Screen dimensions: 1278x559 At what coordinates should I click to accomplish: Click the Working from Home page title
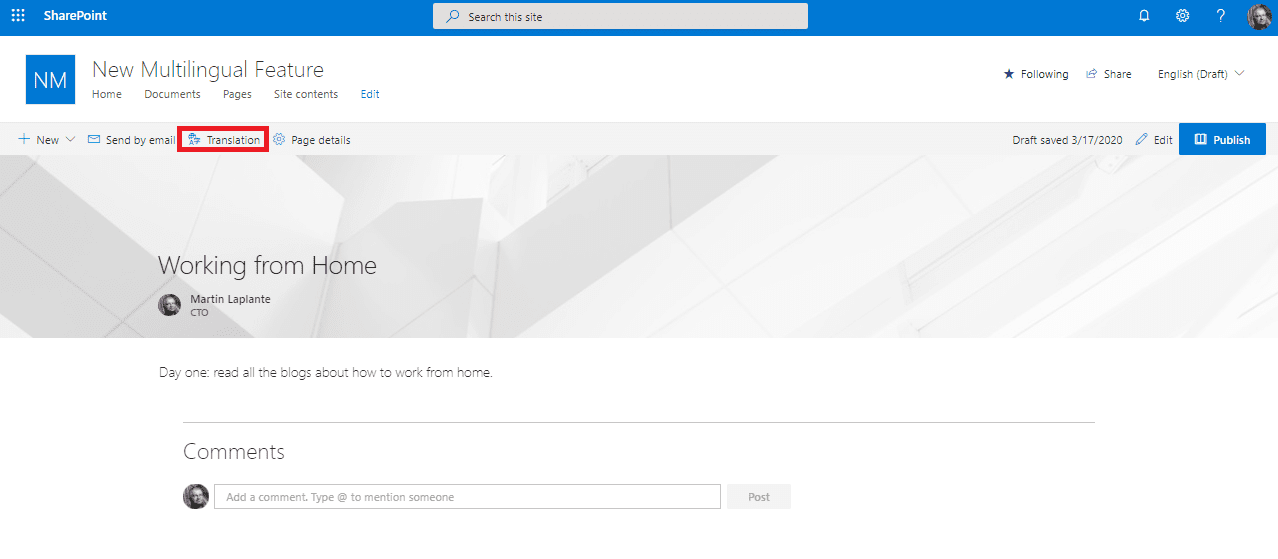coord(267,265)
